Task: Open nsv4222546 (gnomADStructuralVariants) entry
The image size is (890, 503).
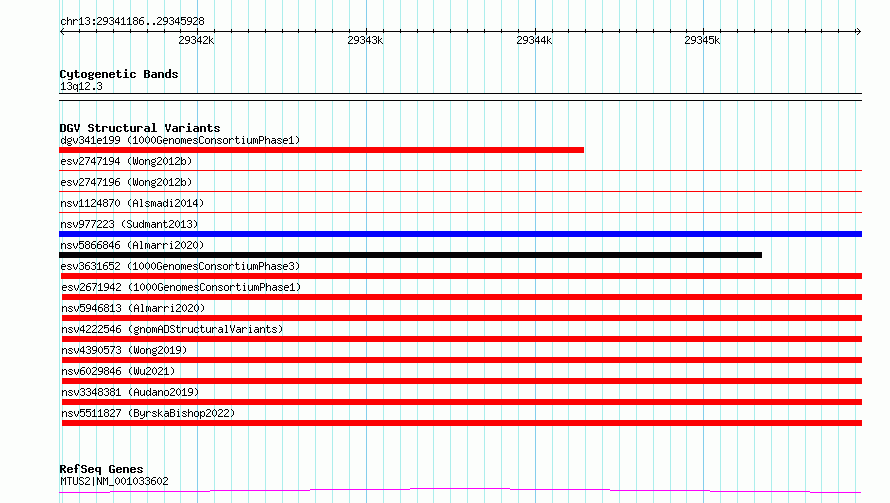Action: pyautogui.click(x=172, y=329)
